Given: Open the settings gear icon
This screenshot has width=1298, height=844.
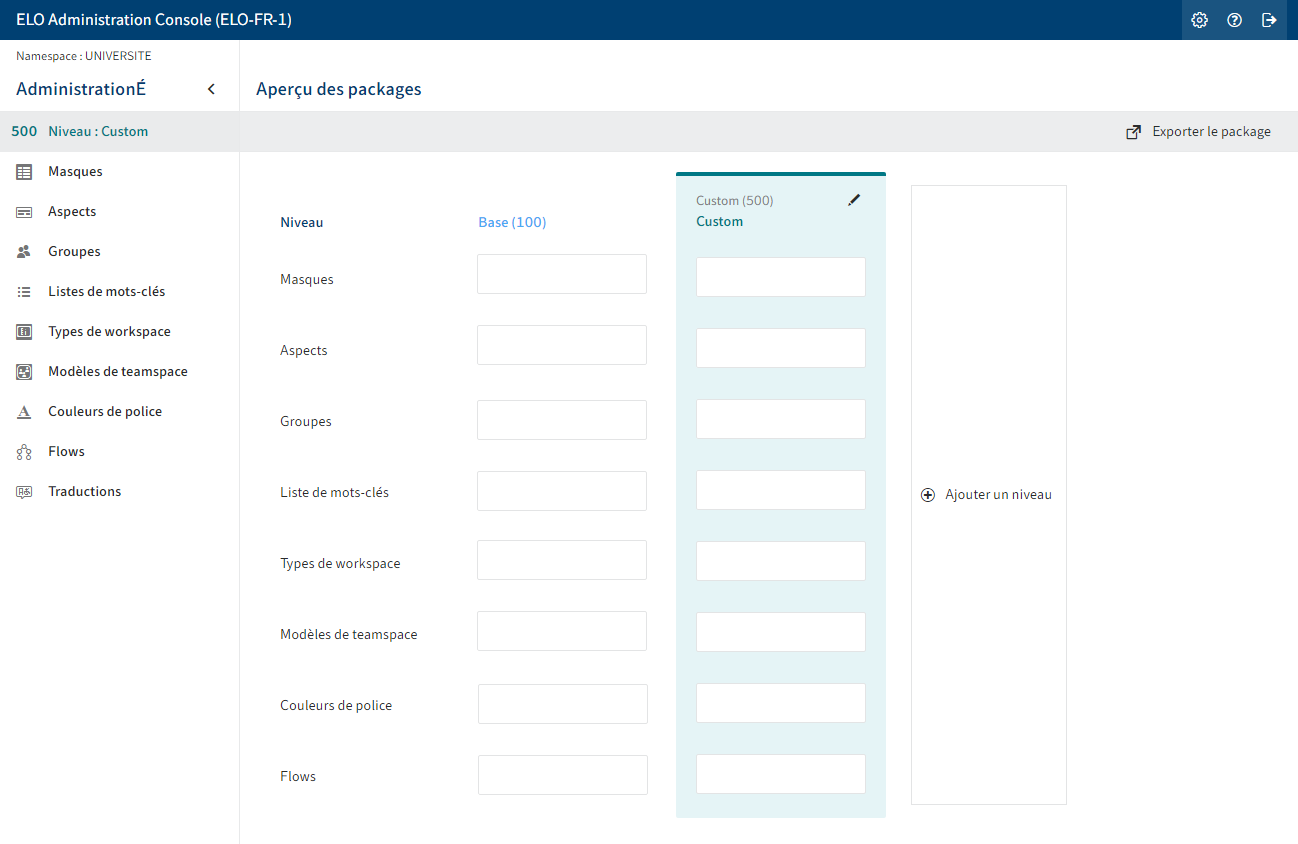Looking at the screenshot, I should tap(1199, 20).
